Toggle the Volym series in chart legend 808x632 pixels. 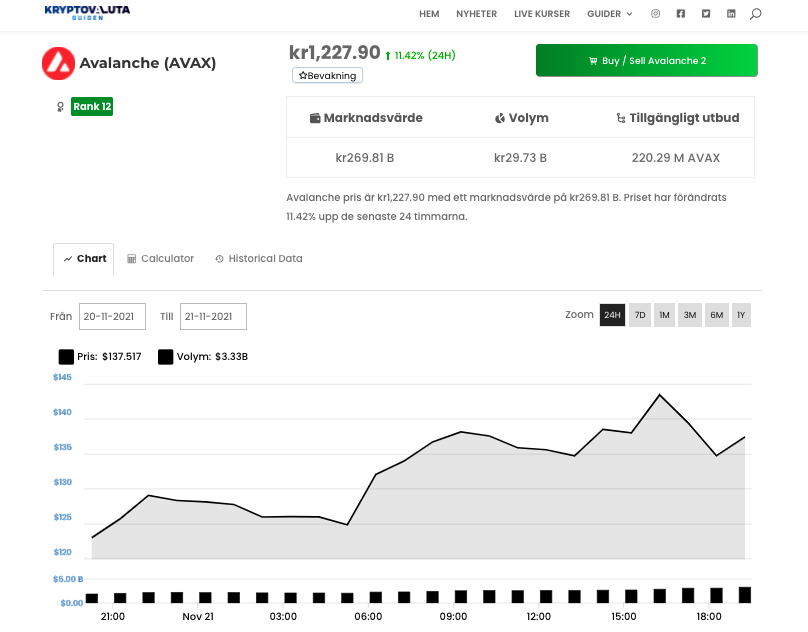pyautogui.click(x=166, y=356)
